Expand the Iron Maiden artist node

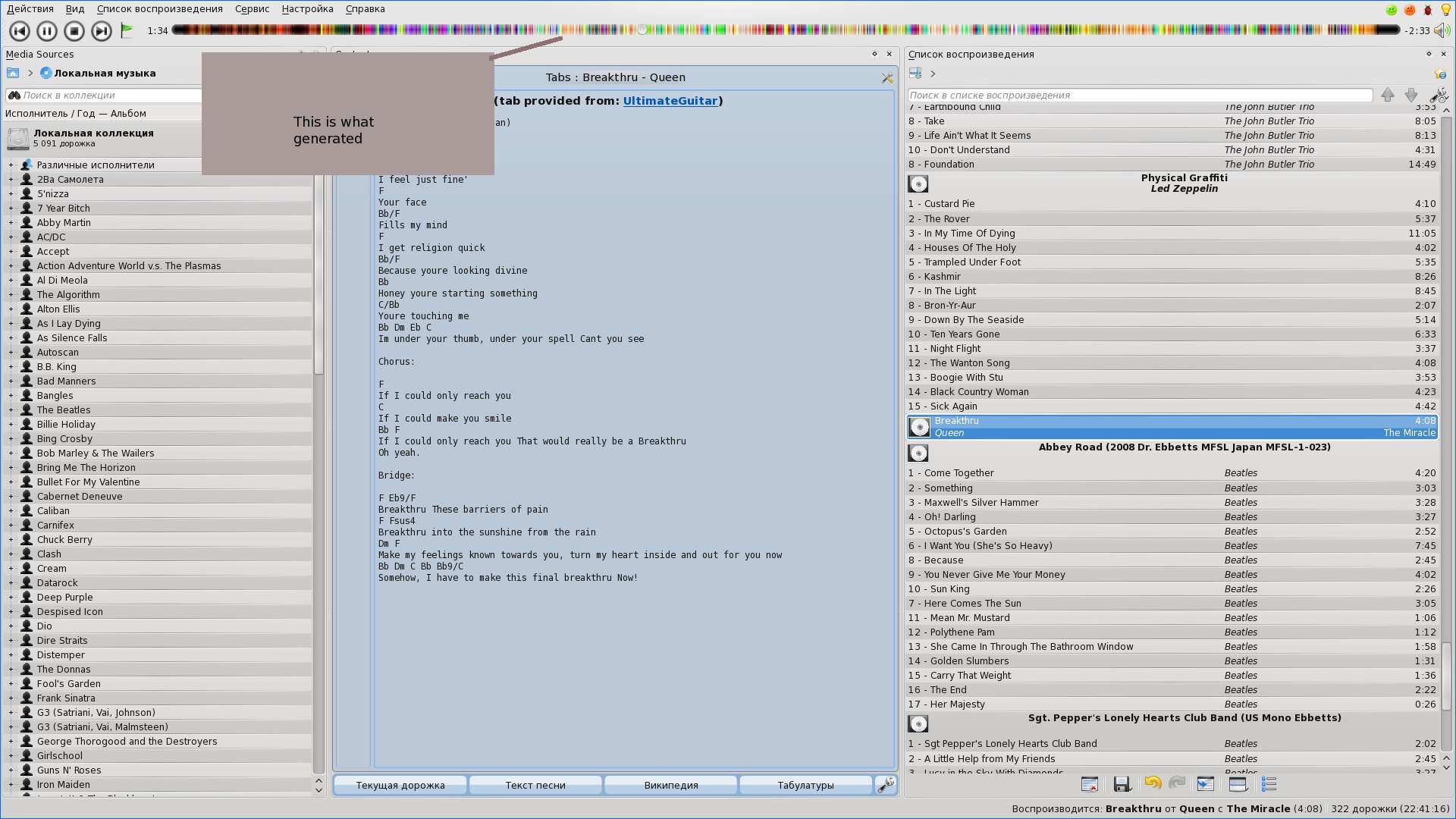[11, 785]
